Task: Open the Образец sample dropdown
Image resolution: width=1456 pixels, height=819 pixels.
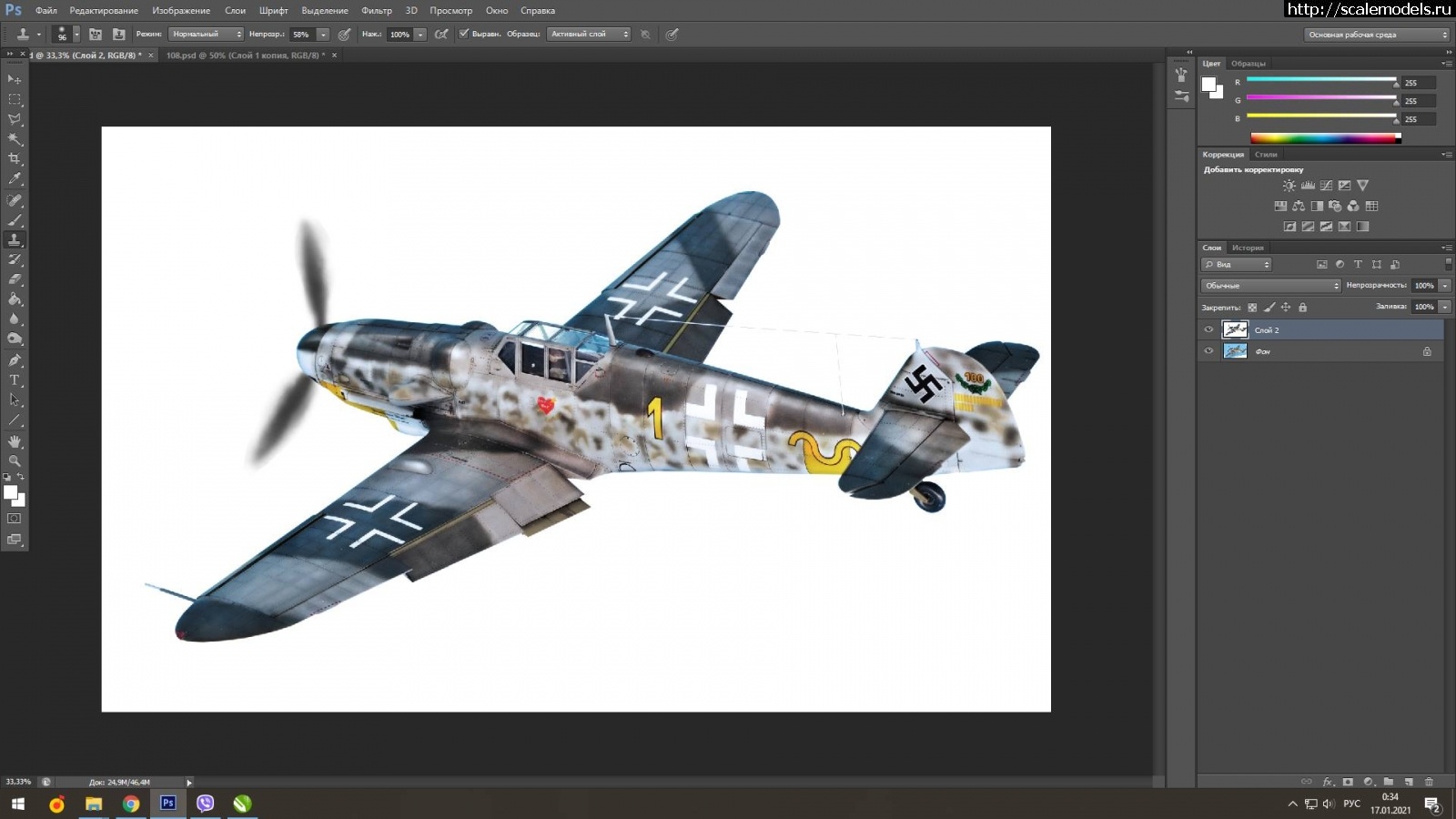Action: point(589,35)
